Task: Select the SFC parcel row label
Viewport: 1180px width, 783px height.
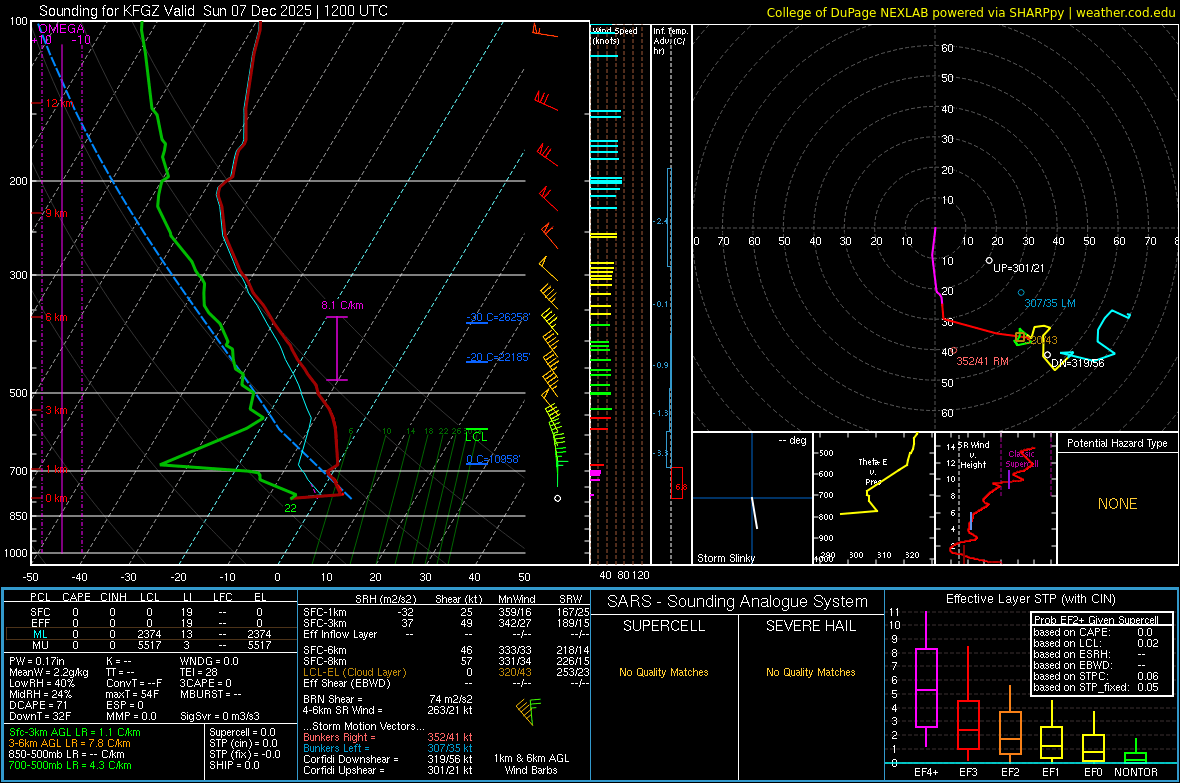Action: [x=40, y=612]
